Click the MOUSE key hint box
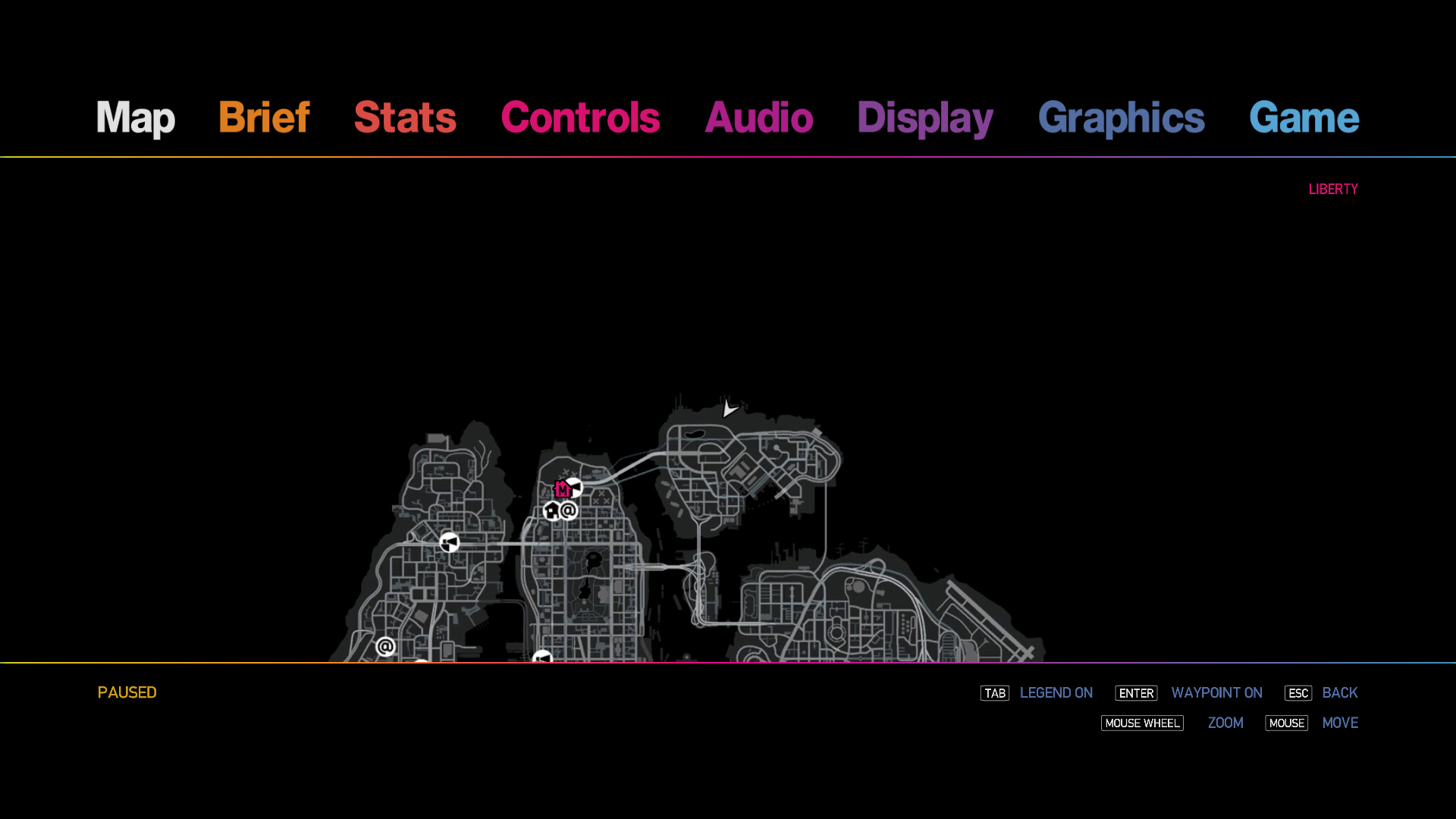 (x=1286, y=723)
